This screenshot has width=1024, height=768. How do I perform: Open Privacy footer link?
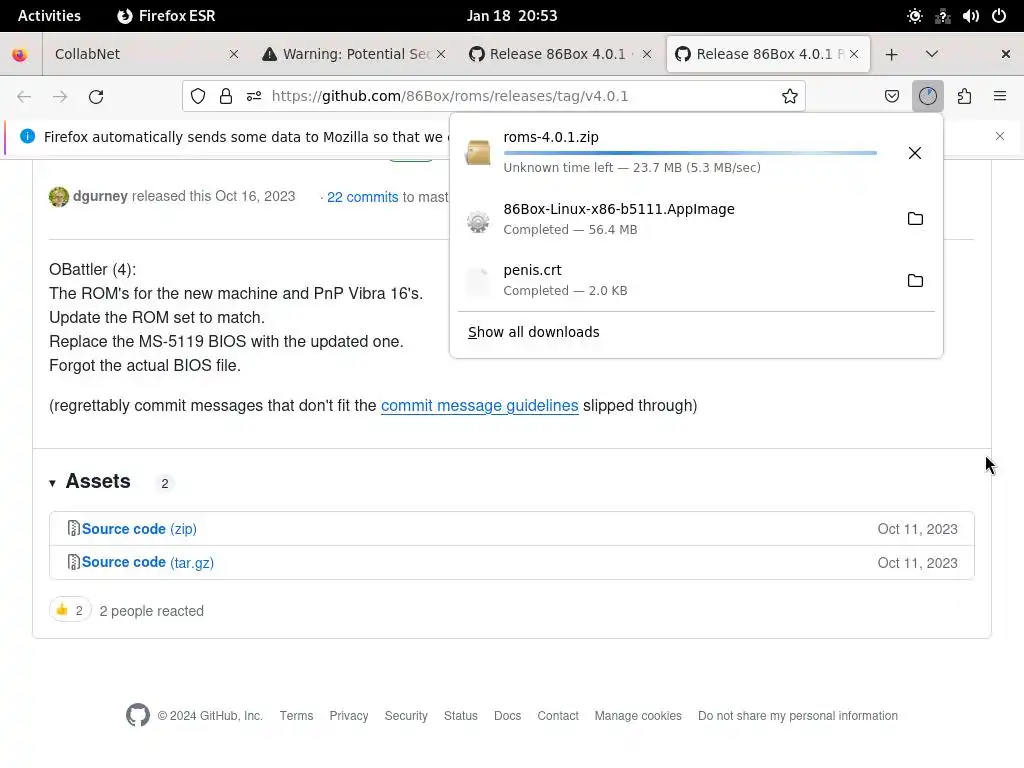click(x=349, y=716)
